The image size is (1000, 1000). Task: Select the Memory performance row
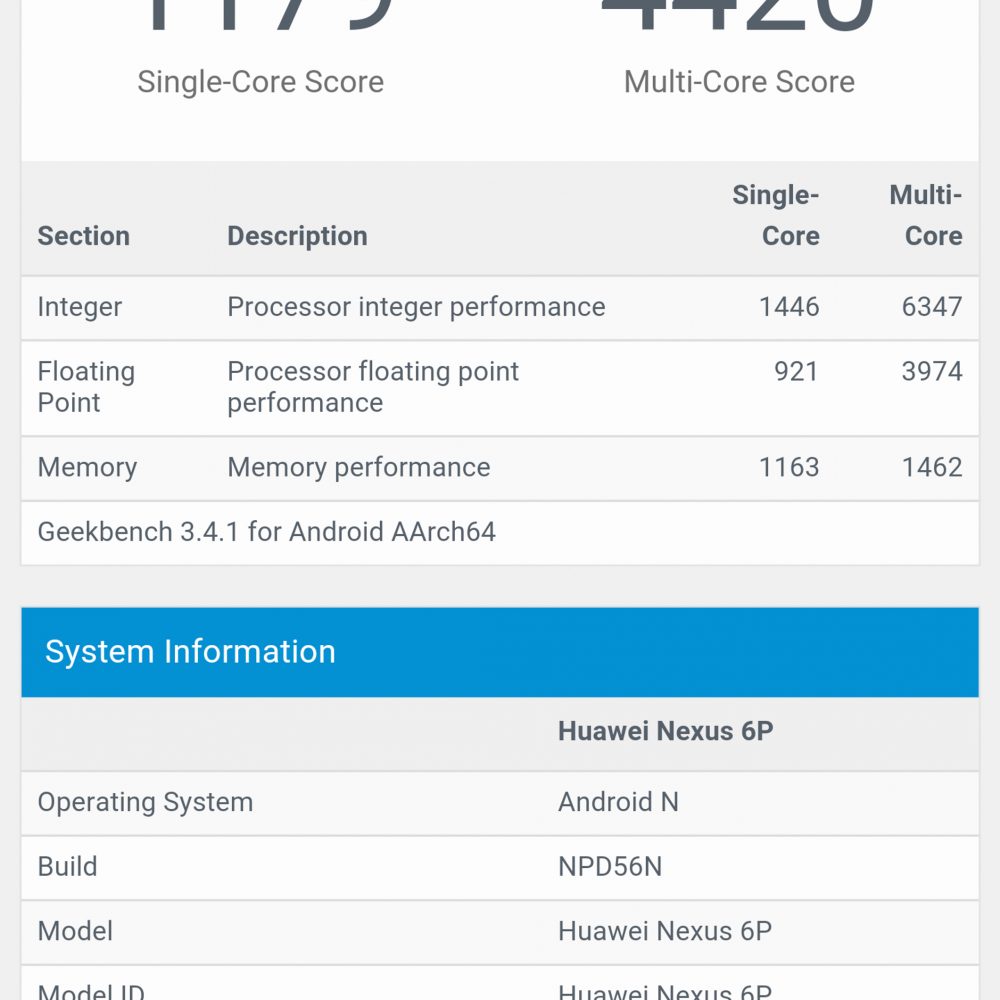500,468
